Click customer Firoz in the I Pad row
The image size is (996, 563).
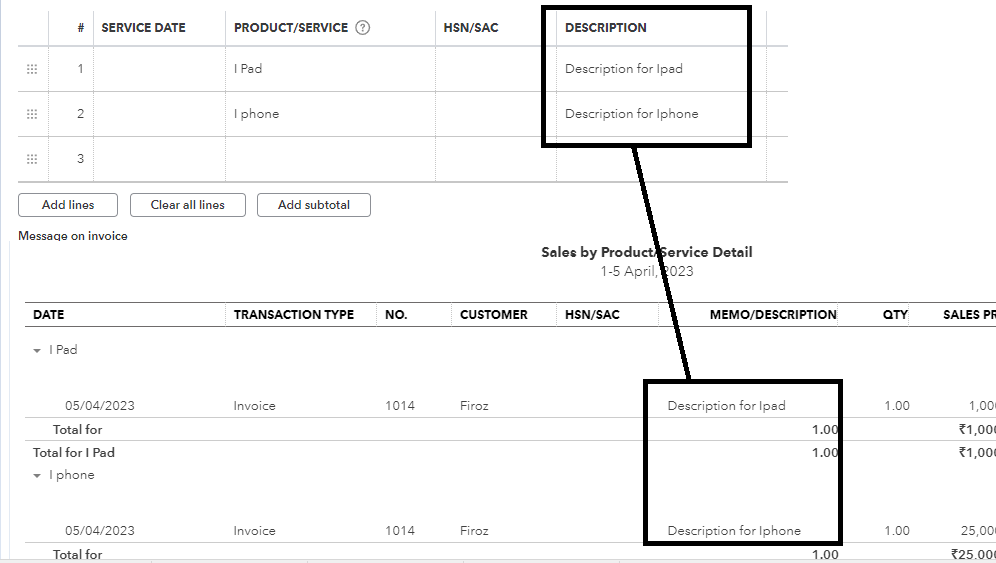pyautogui.click(x=474, y=406)
